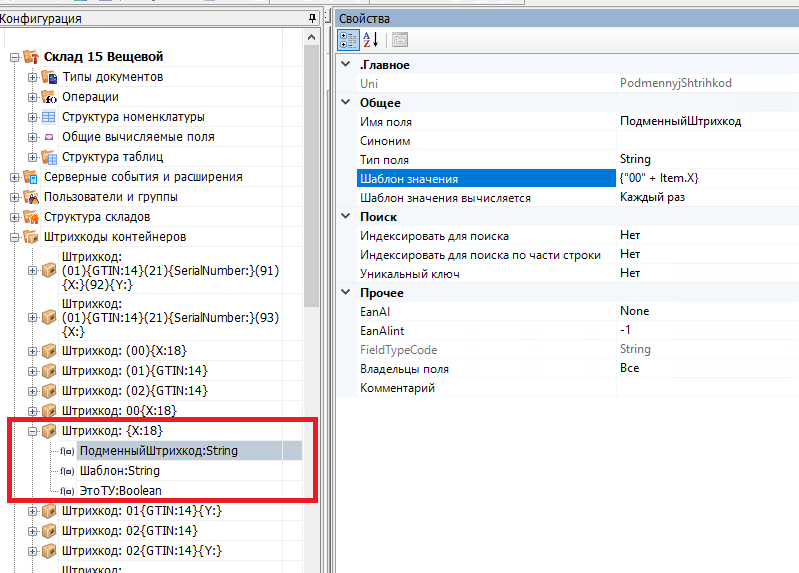Select the Склад 15 Вещевой root icon

(x=31, y=57)
